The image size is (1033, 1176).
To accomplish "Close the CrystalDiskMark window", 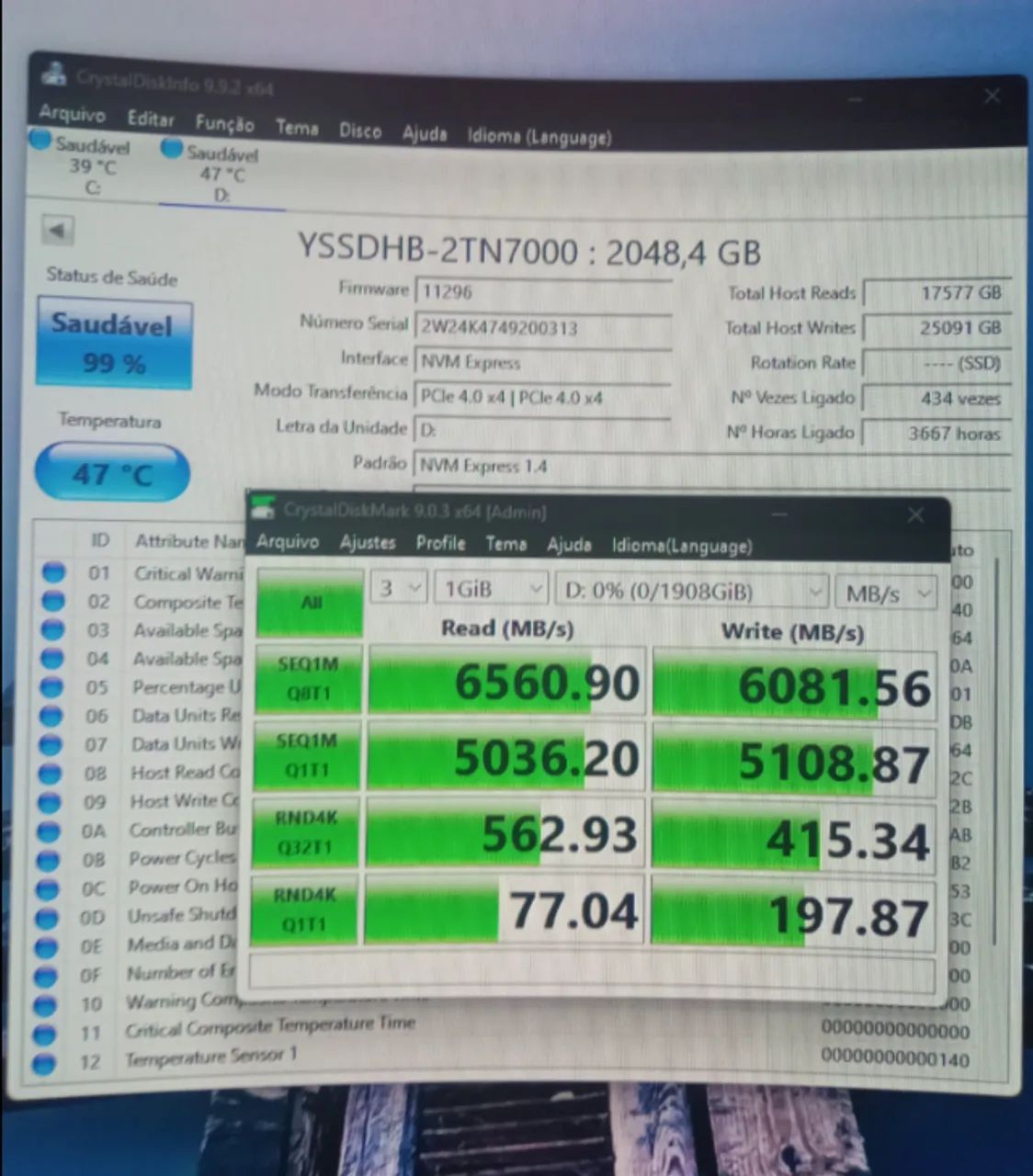I will pyautogui.click(x=915, y=514).
